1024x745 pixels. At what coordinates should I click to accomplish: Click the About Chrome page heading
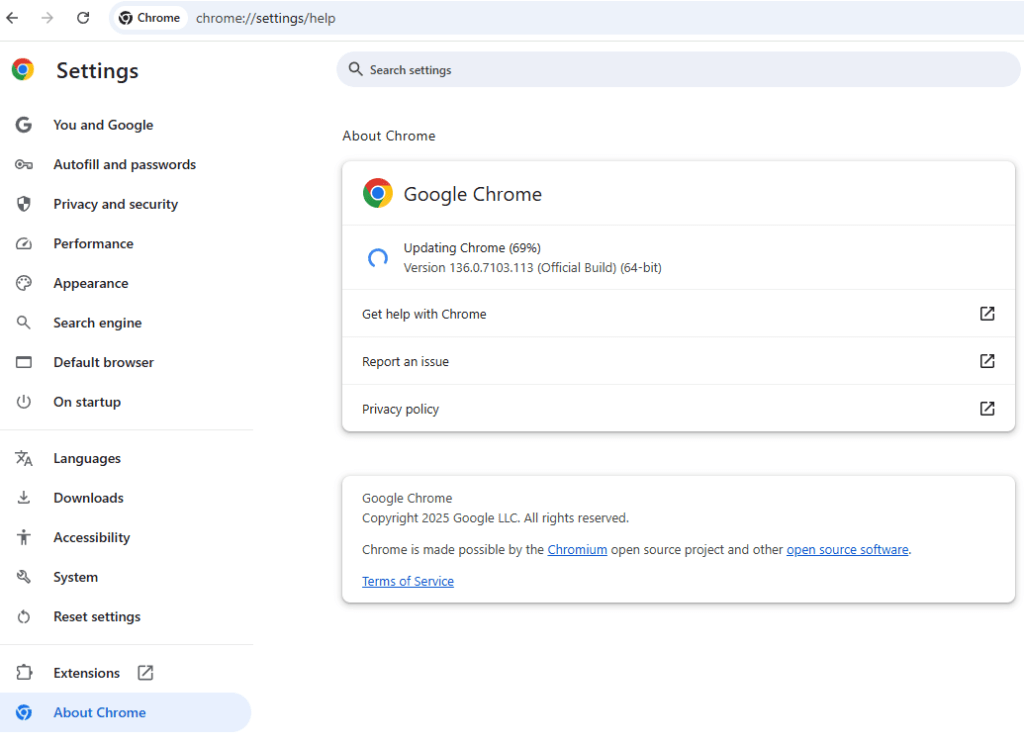(x=389, y=136)
